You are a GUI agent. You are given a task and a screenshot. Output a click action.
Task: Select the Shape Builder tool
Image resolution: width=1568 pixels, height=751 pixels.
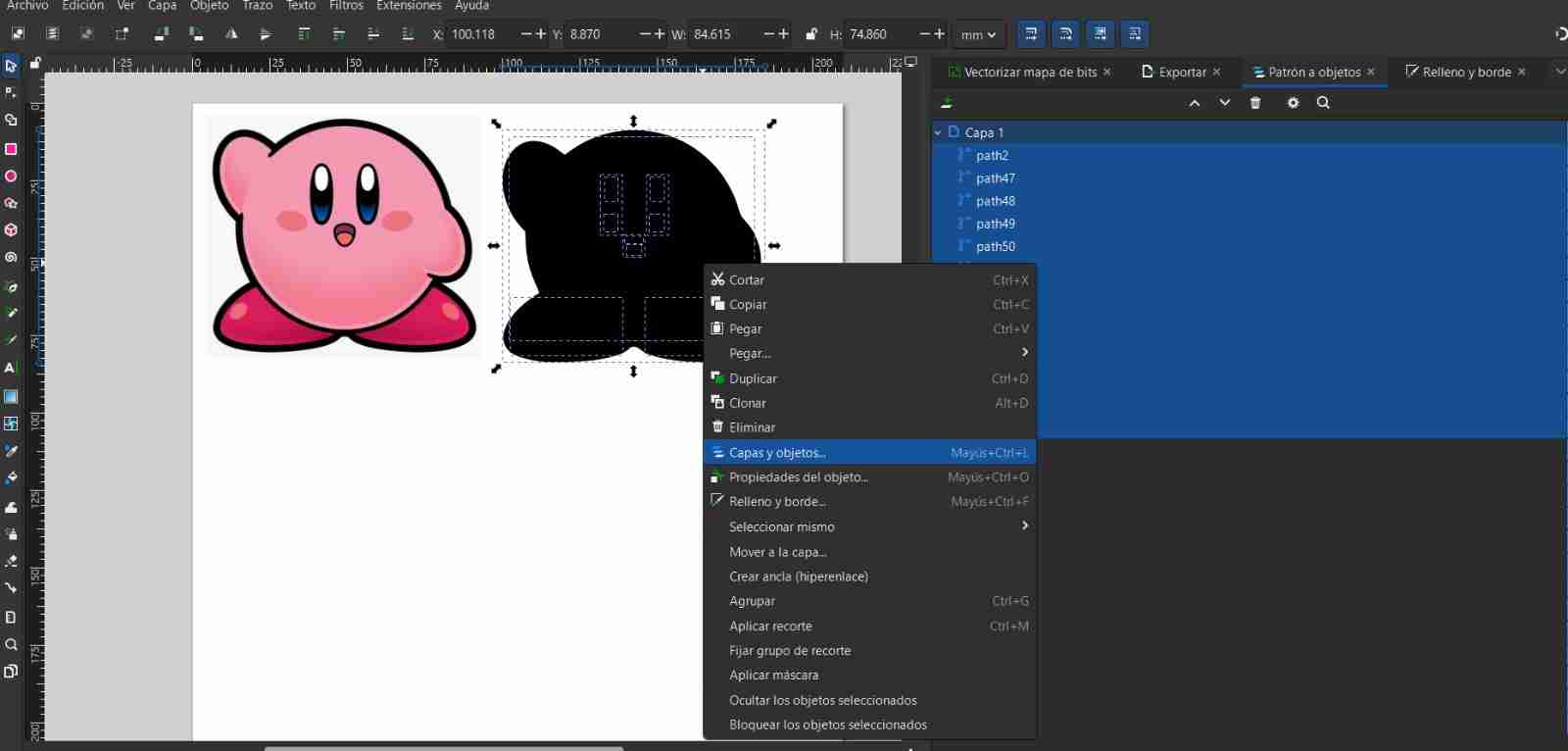11,120
